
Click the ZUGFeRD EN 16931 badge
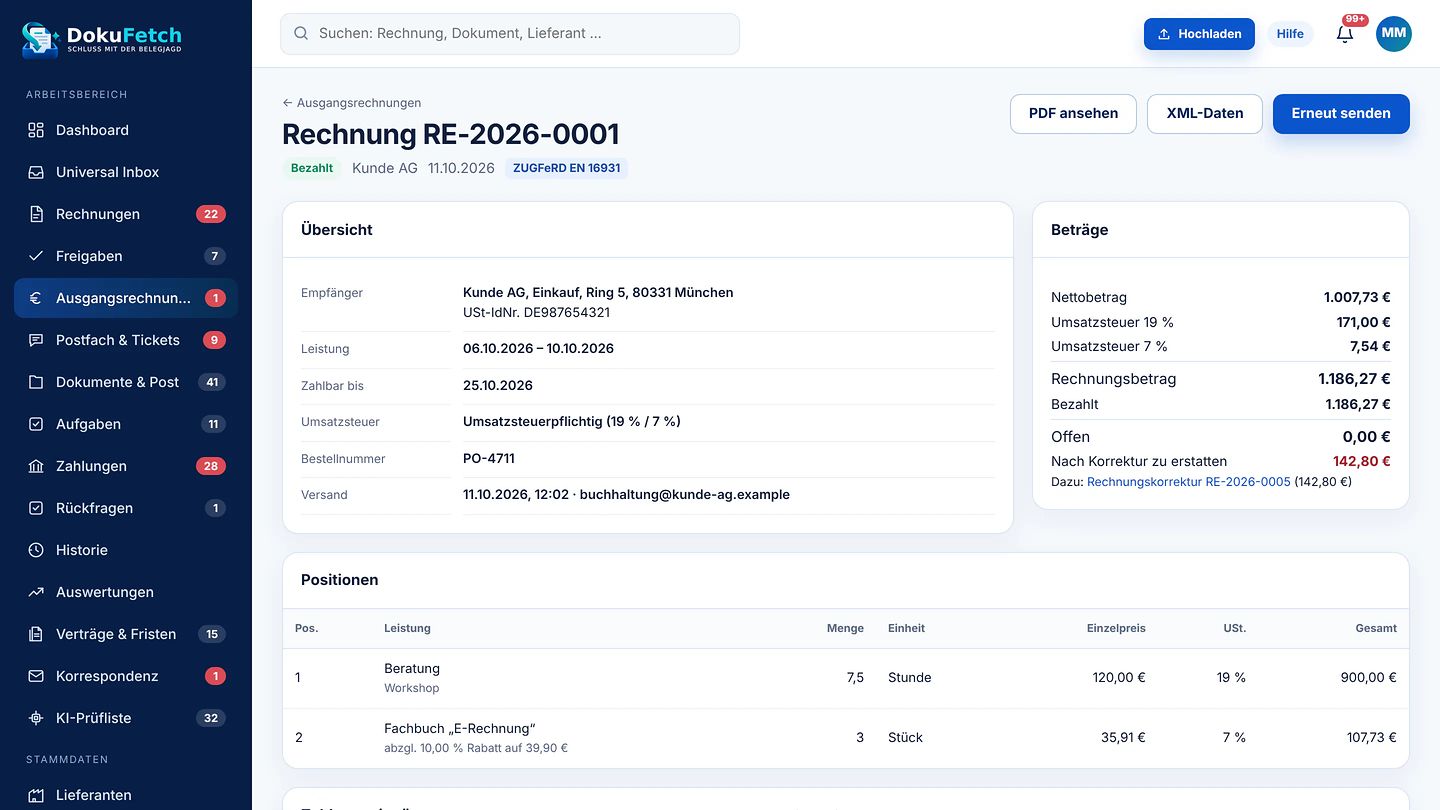tap(566, 168)
